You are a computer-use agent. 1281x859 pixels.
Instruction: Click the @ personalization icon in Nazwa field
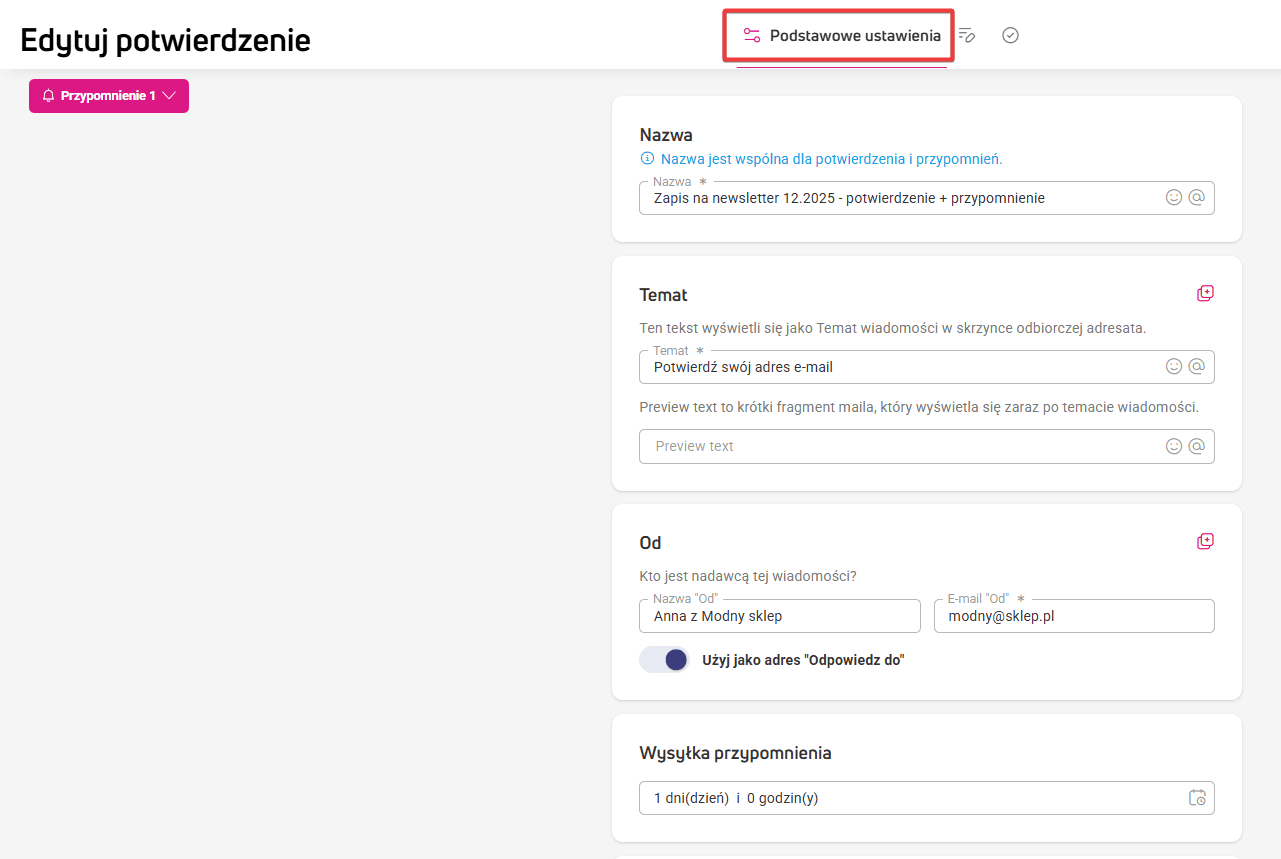[1197, 198]
